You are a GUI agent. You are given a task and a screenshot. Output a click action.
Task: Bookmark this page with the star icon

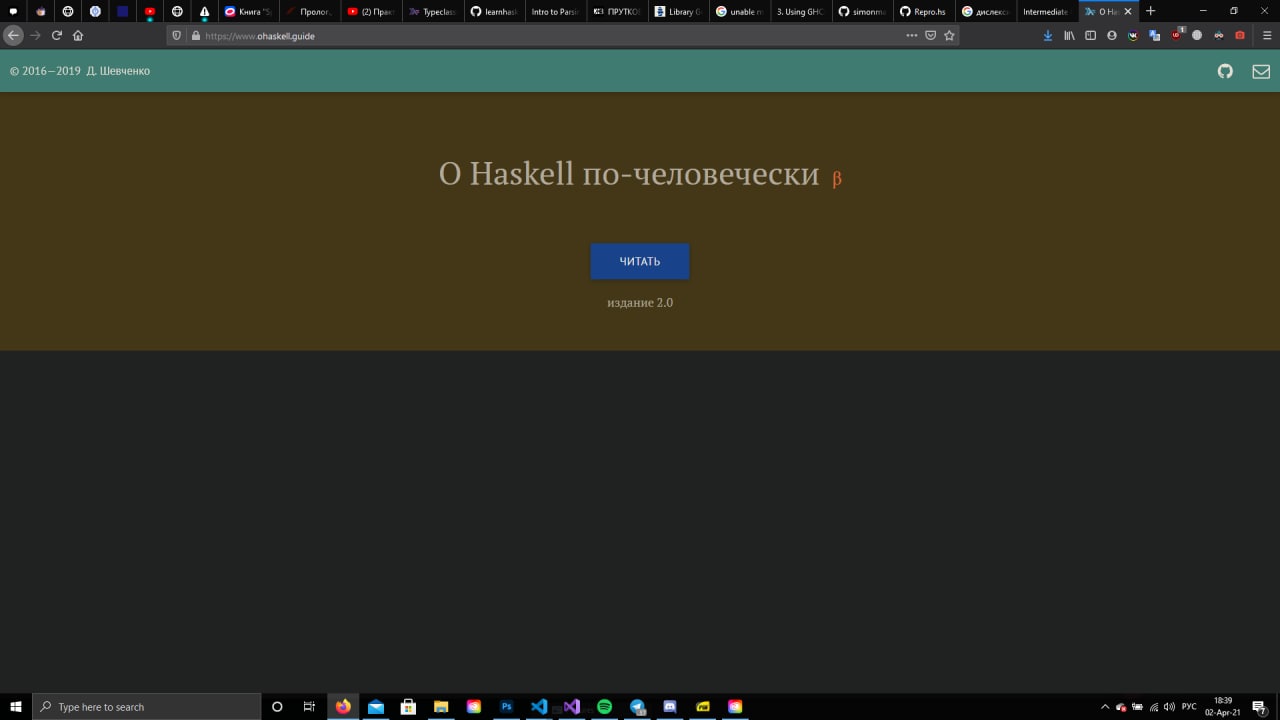(x=949, y=35)
